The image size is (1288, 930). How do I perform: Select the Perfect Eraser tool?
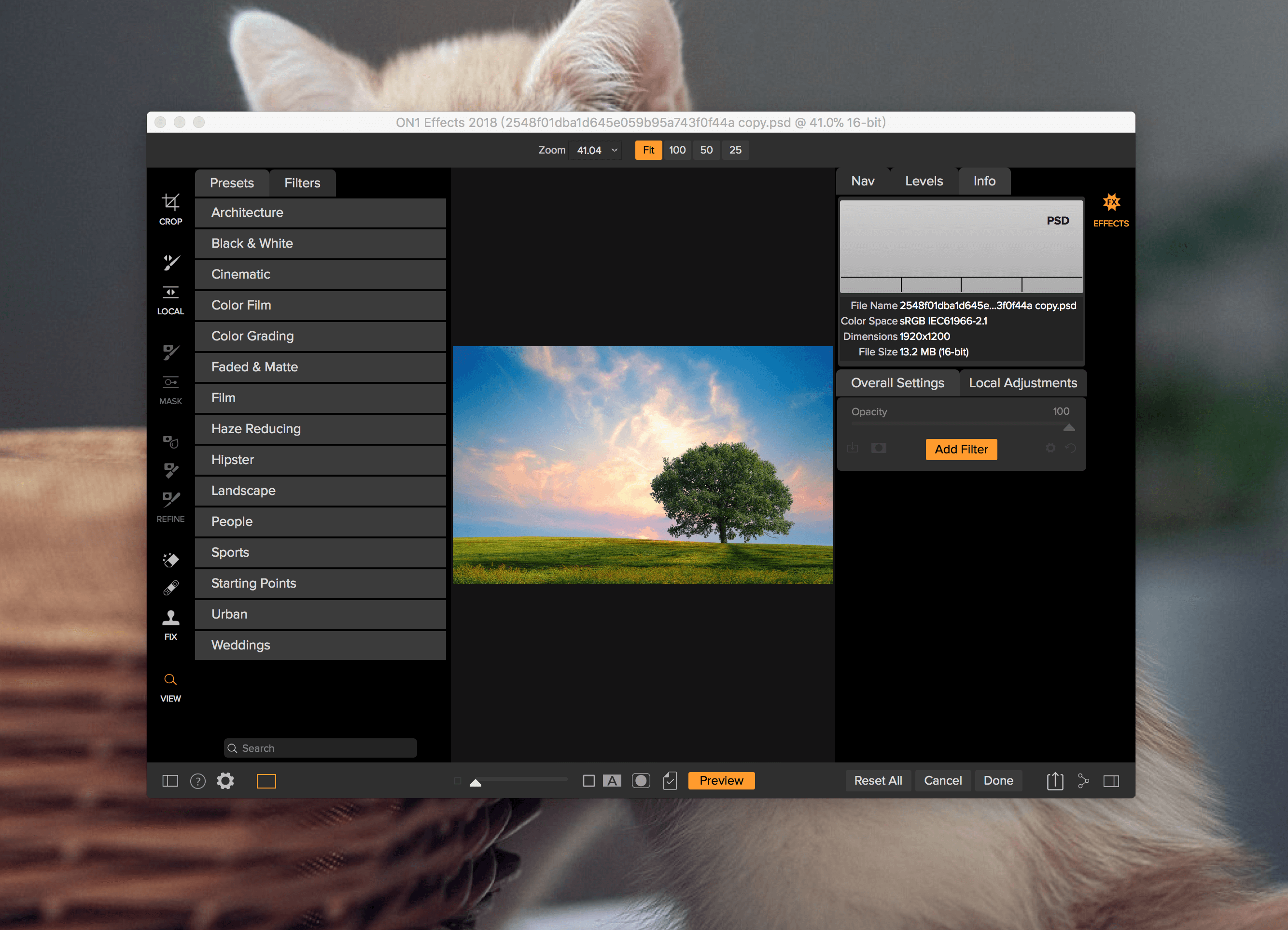(x=170, y=560)
